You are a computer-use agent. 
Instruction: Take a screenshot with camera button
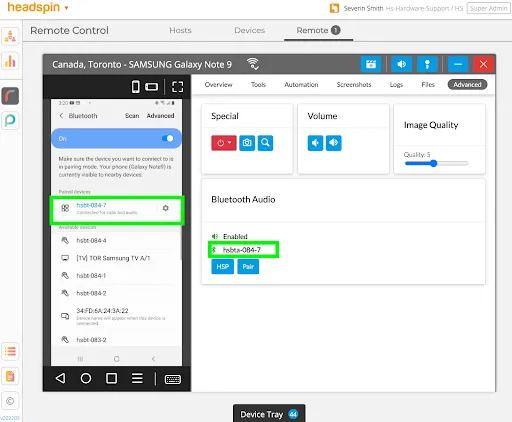pyautogui.click(x=247, y=143)
